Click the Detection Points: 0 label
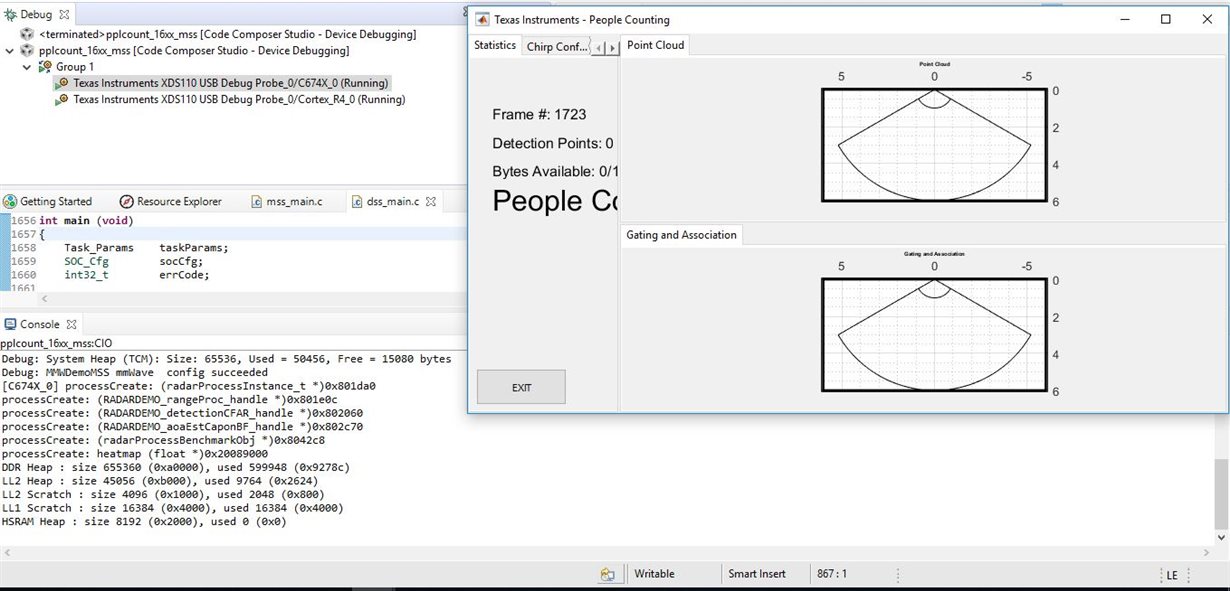This screenshot has width=1230, height=591. click(553, 144)
